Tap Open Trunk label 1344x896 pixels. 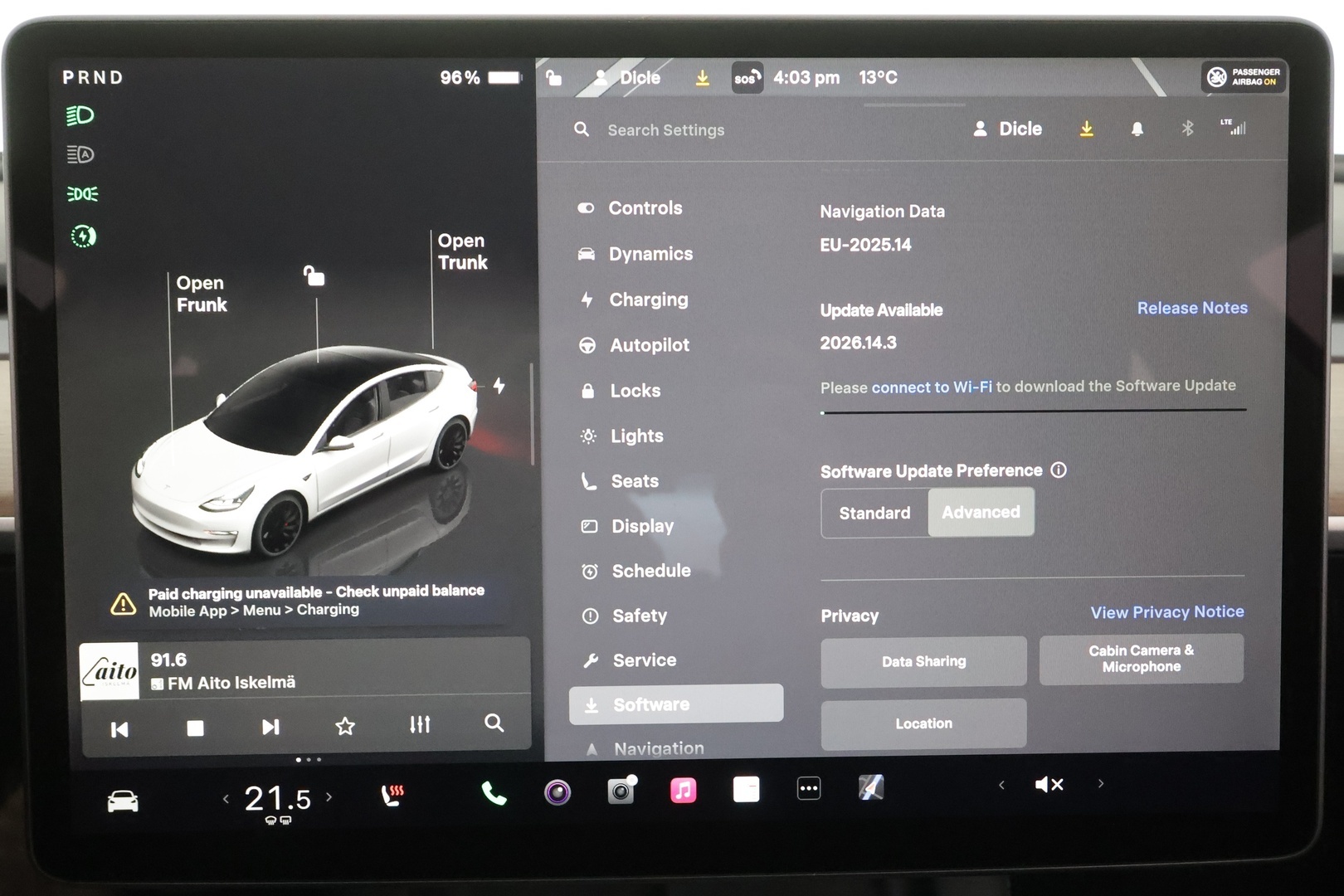click(462, 251)
